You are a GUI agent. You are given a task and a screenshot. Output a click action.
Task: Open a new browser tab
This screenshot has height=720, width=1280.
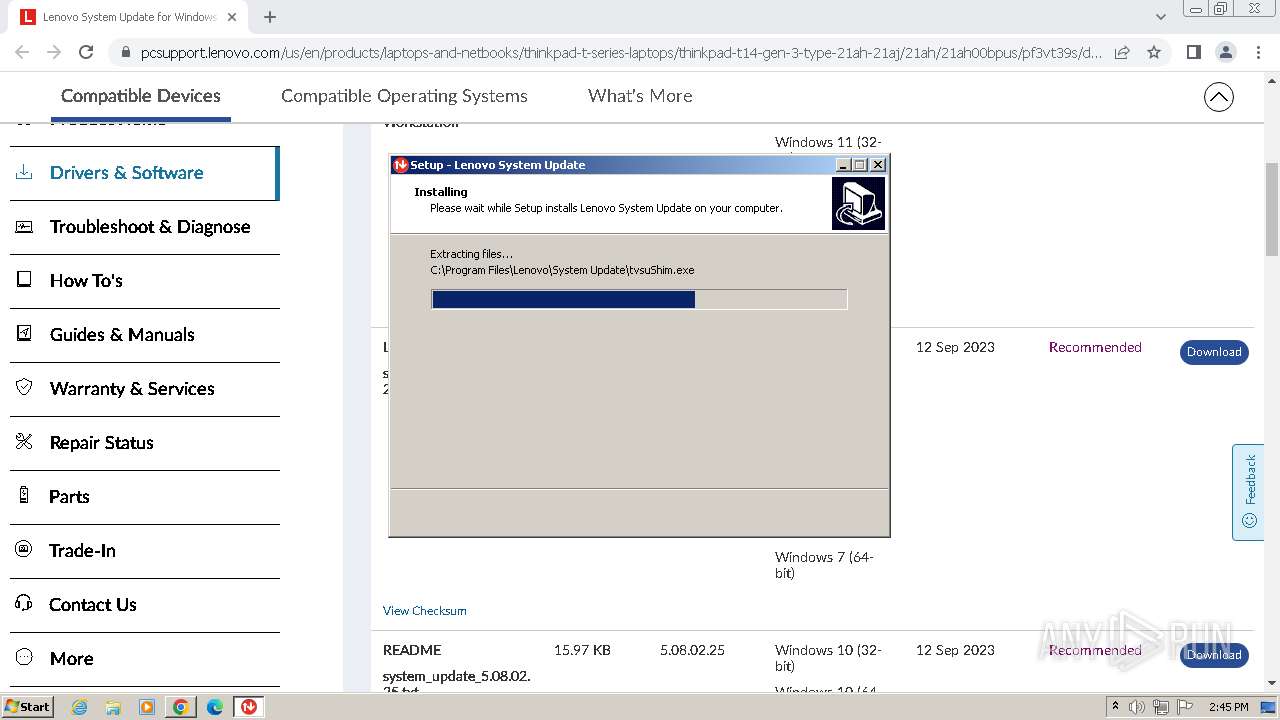coord(270,17)
